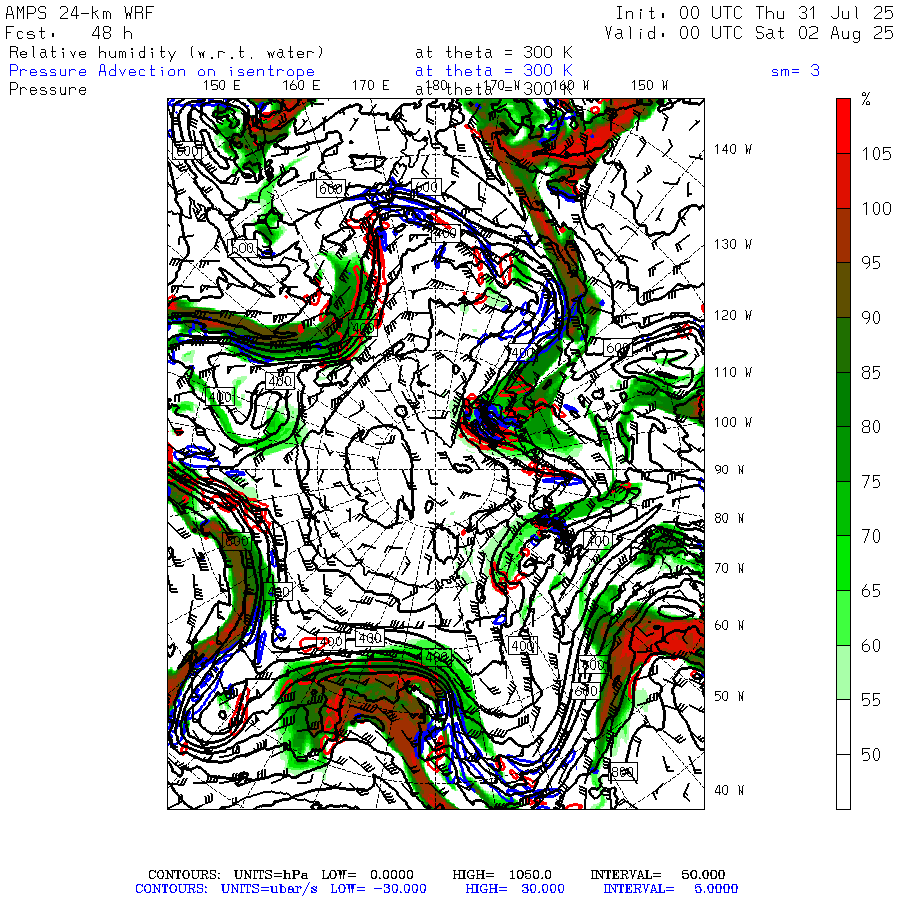Screen dimensions: 900x900
Task: Click the blue 'at theta = 300 K' text
Action: 494,71
